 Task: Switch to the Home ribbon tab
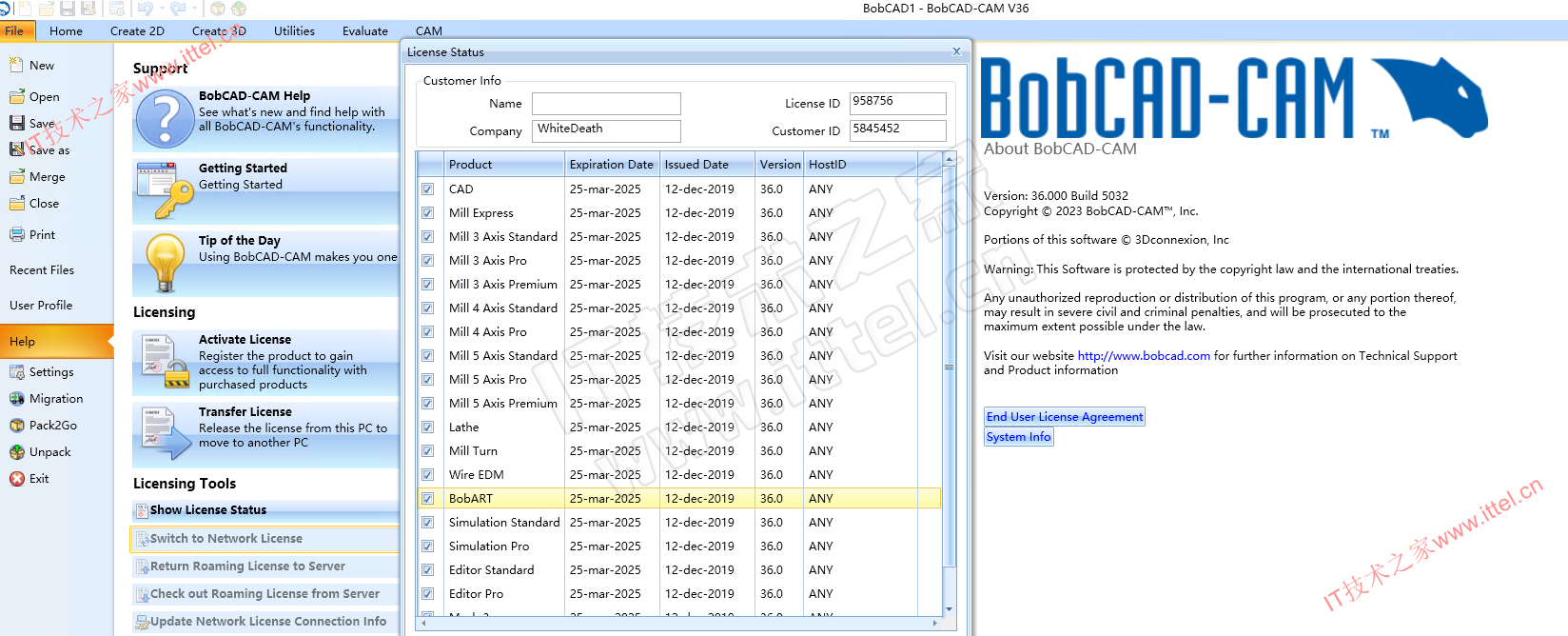67,31
